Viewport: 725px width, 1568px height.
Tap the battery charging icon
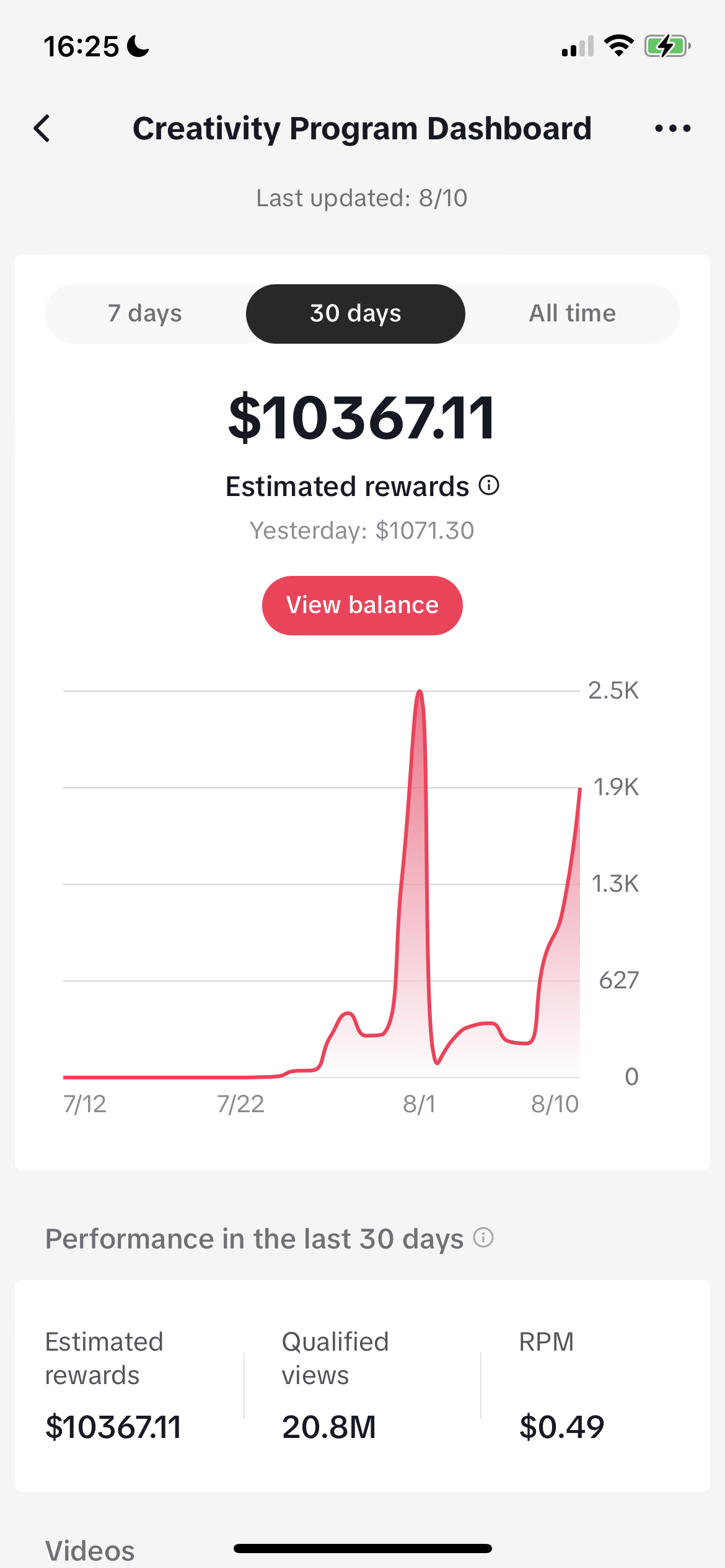pos(667,46)
